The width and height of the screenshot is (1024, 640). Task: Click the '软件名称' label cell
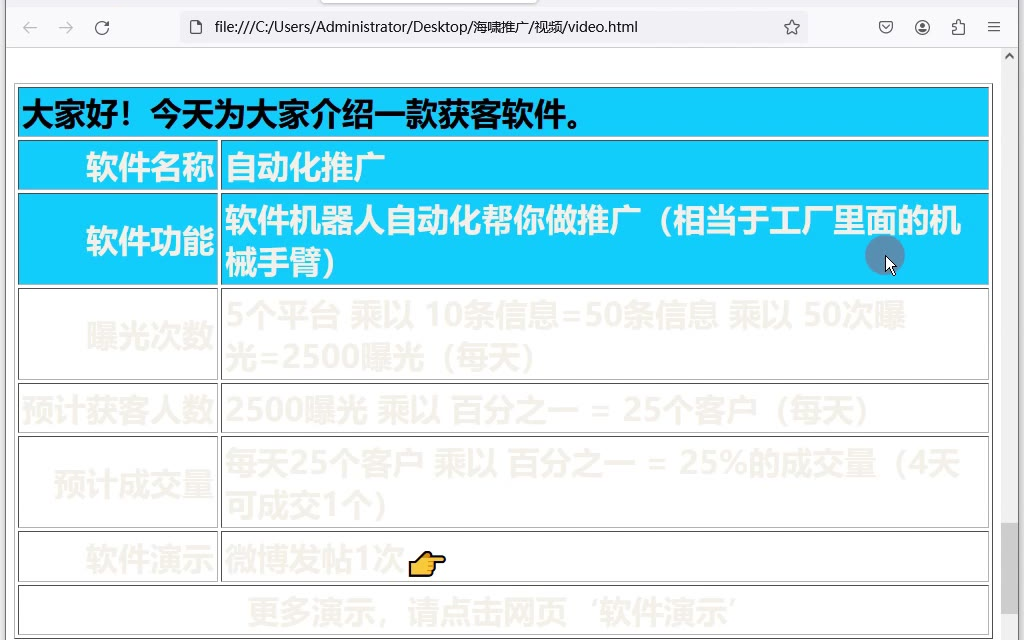(150, 167)
